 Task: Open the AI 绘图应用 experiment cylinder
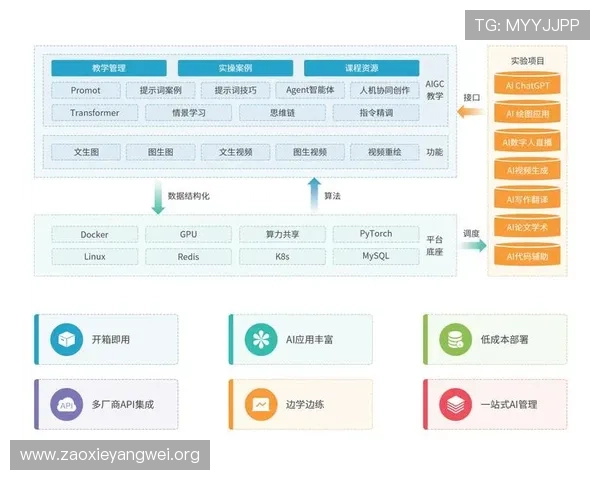coord(527,112)
